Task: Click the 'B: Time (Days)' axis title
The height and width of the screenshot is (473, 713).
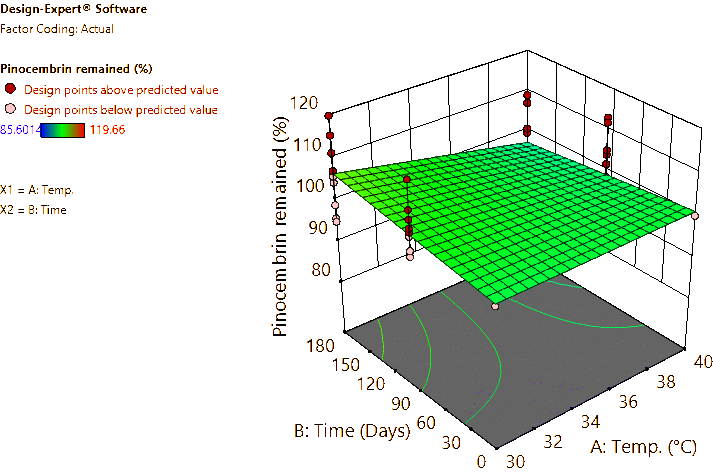Action: [351, 431]
